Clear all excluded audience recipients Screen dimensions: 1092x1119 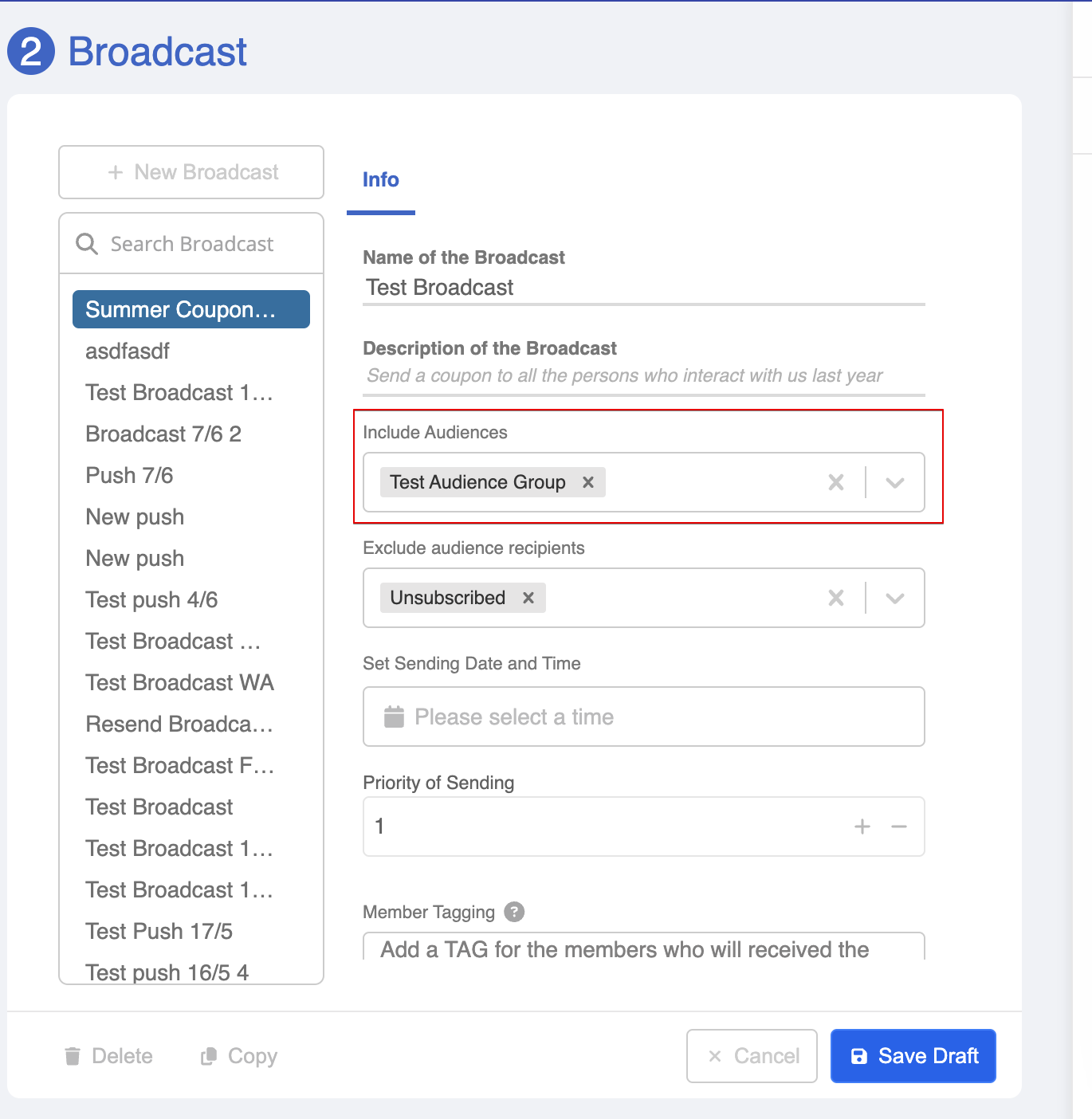[x=836, y=598]
